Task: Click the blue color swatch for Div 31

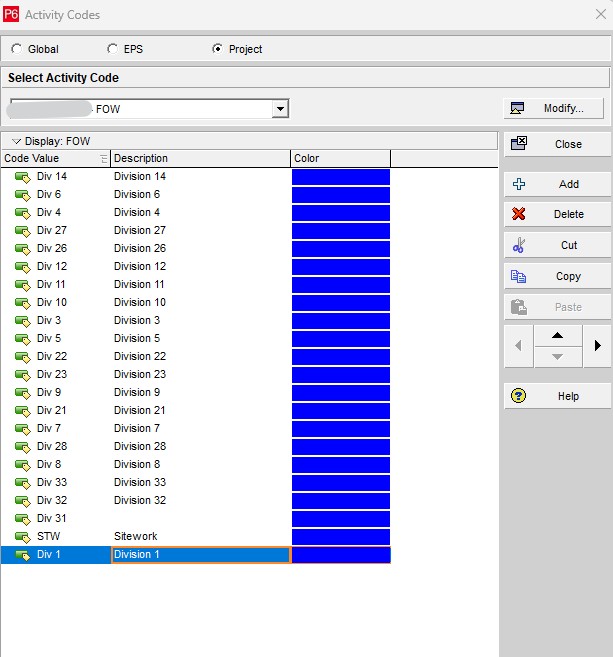Action: coord(340,518)
